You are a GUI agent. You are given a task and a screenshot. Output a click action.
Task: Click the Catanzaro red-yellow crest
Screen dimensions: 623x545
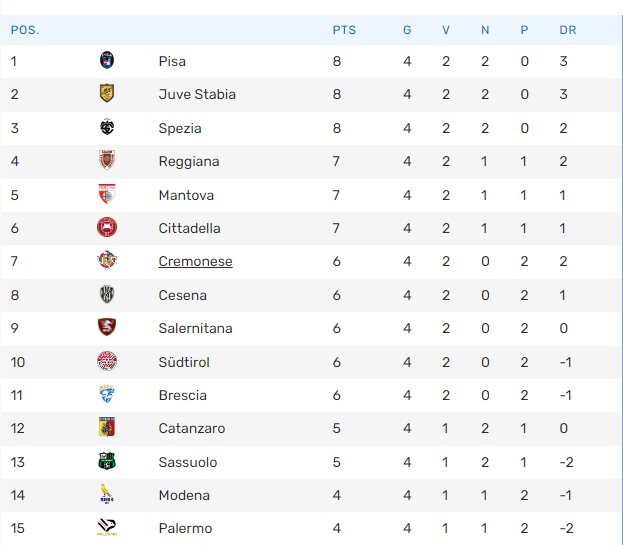pos(107,427)
